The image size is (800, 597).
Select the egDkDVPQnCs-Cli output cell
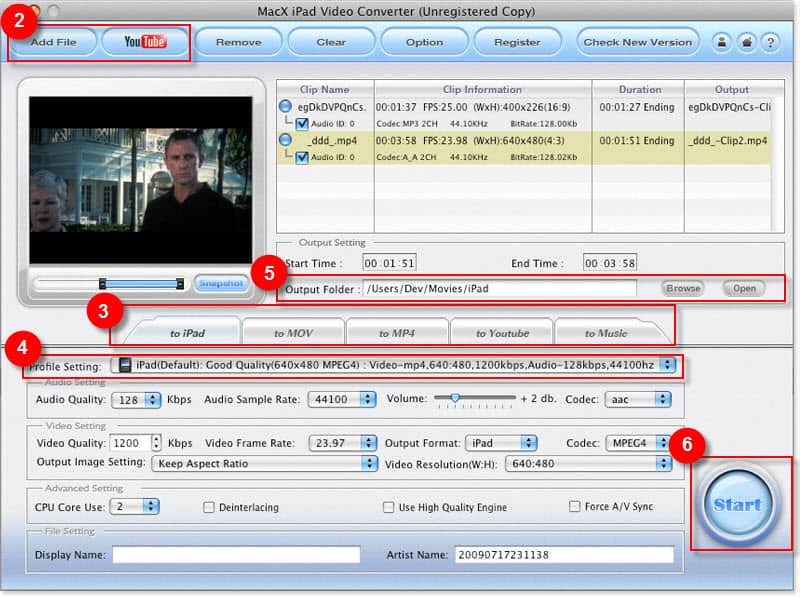click(x=729, y=107)
